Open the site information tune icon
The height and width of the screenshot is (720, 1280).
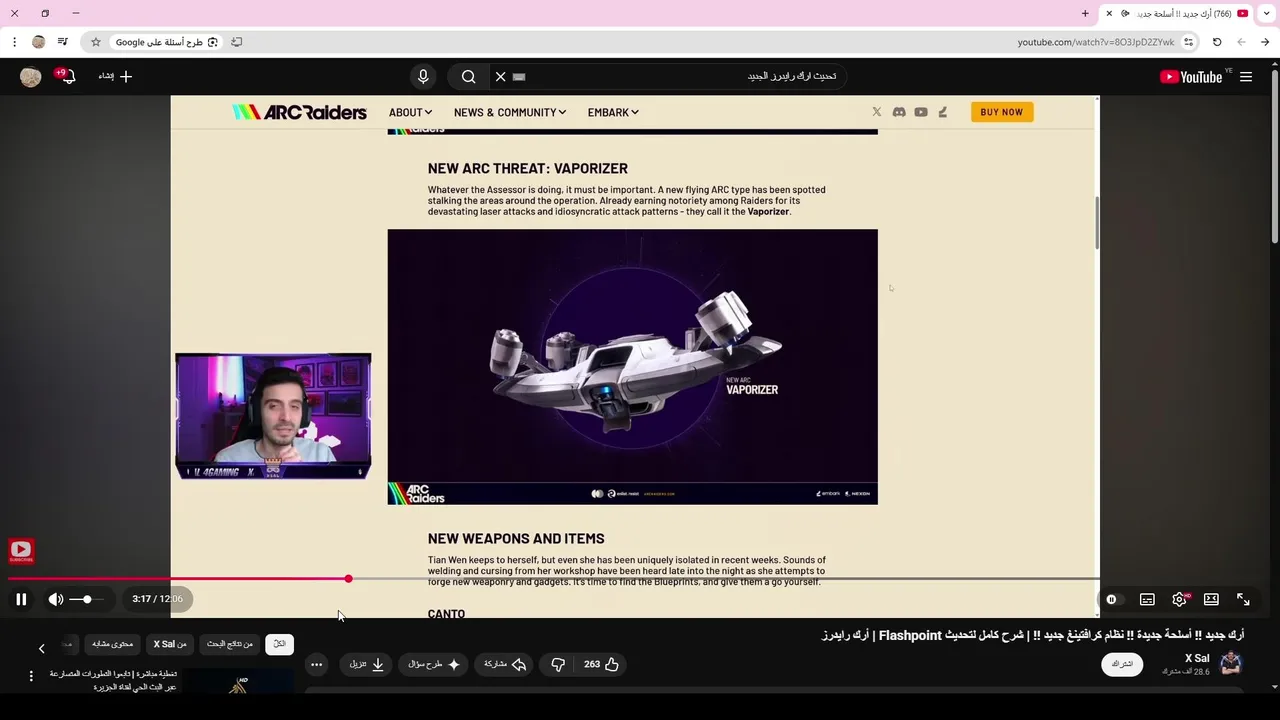1188,42
